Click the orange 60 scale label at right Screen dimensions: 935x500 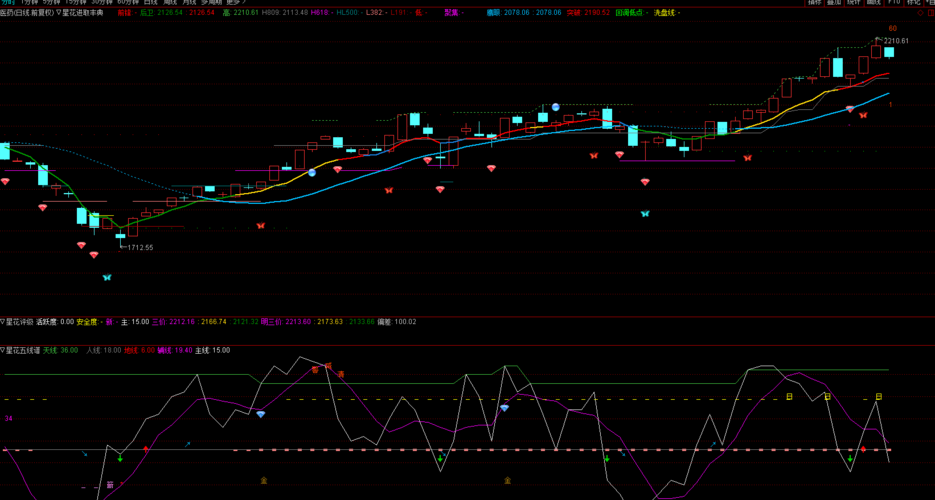[893, 29]
